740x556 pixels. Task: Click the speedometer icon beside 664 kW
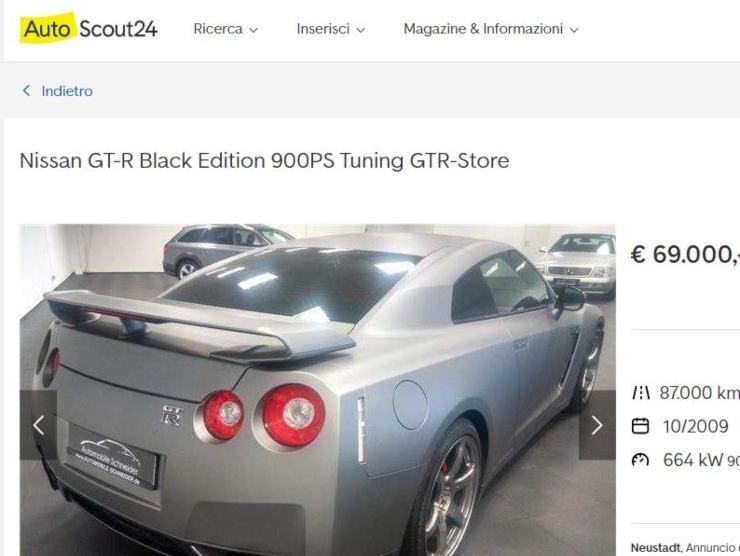click(x=640, y=460)
